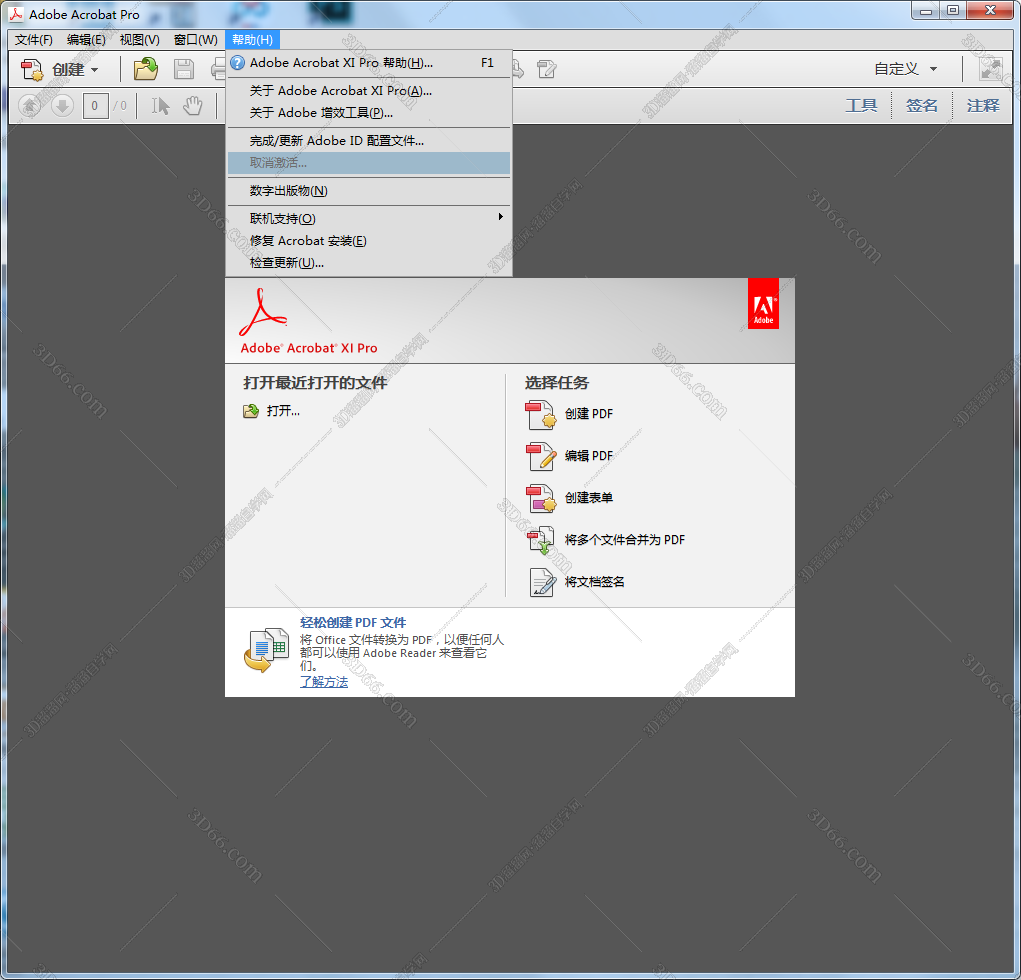Click the Open file folder icon
Screen dimensions: 1021x980
point(146,69)
